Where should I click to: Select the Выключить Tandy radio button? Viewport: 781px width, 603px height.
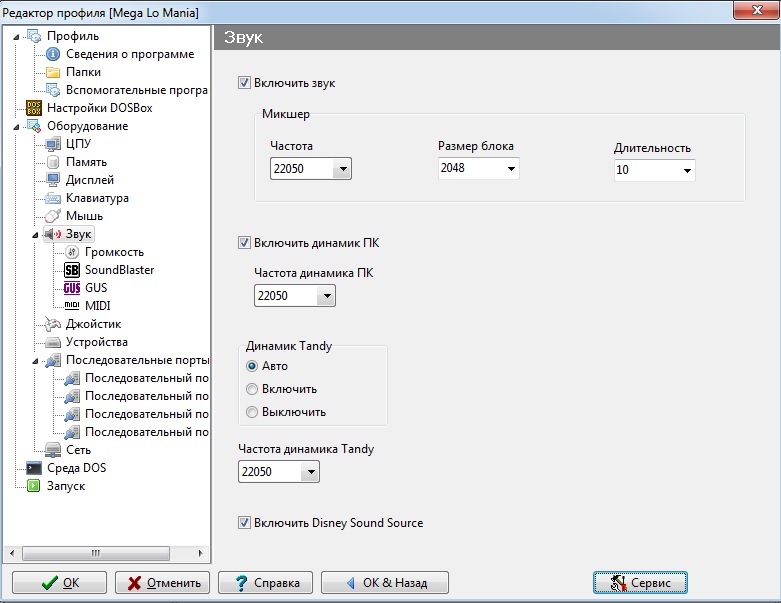[x=252, y=412]
